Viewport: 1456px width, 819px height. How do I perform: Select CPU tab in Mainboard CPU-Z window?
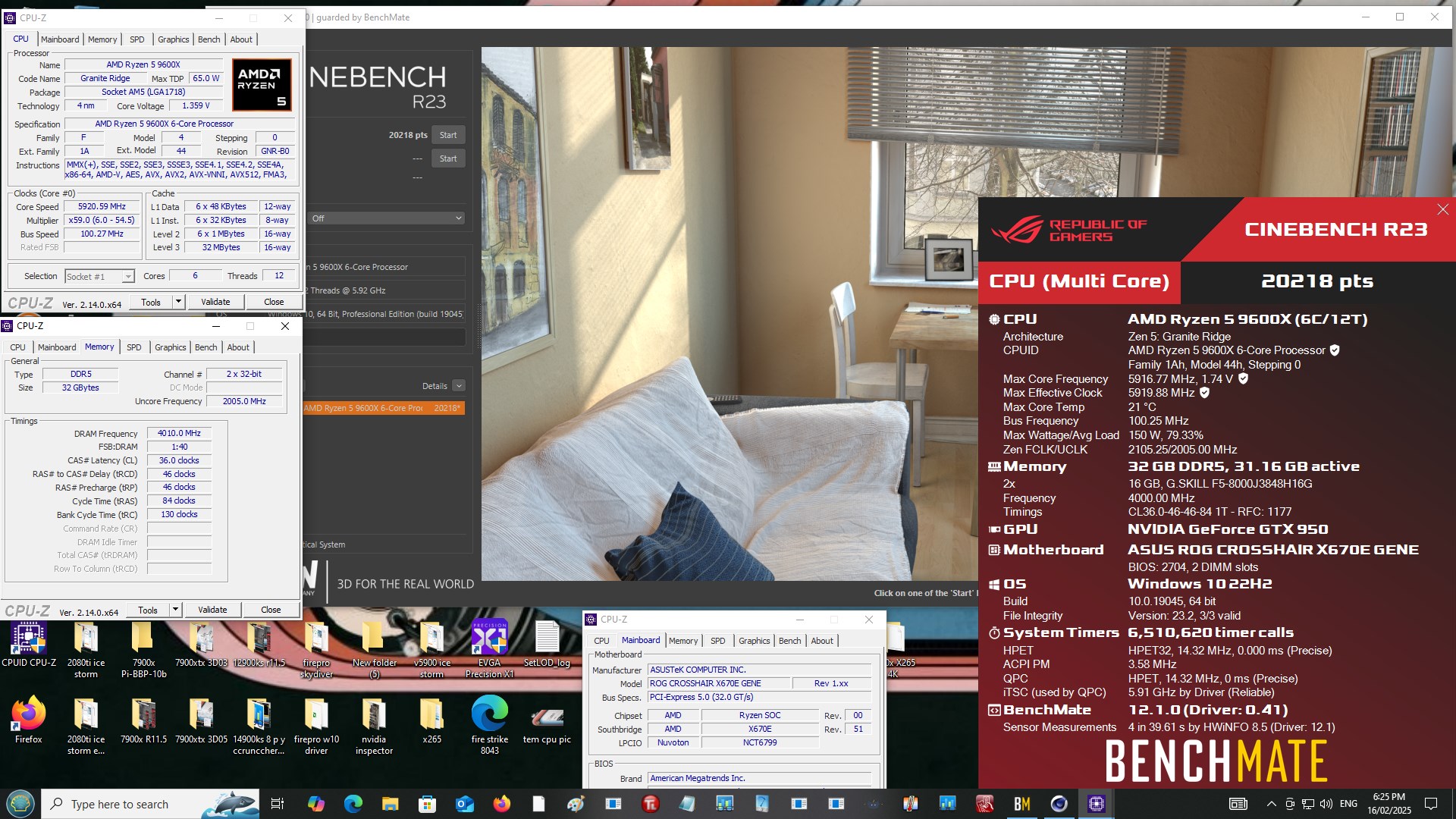point(601,641)
